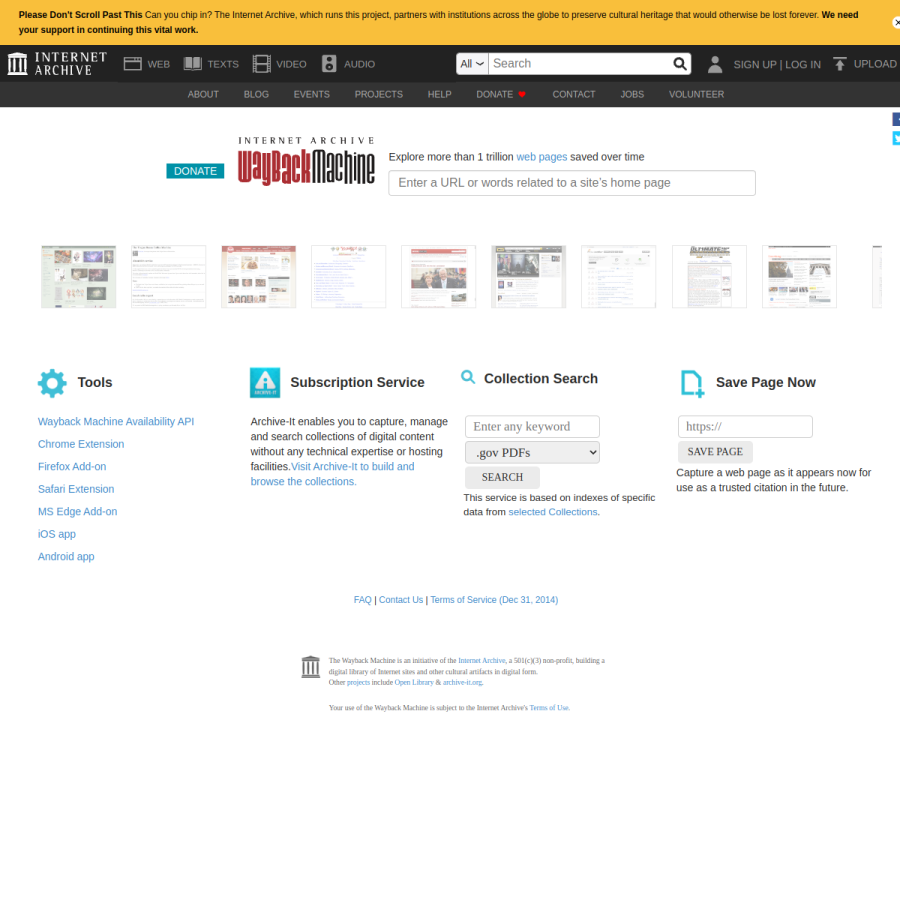Screen dimensions: 900x900
Task: Open the first archived site thumbnail
Action: tap(79, 277)
